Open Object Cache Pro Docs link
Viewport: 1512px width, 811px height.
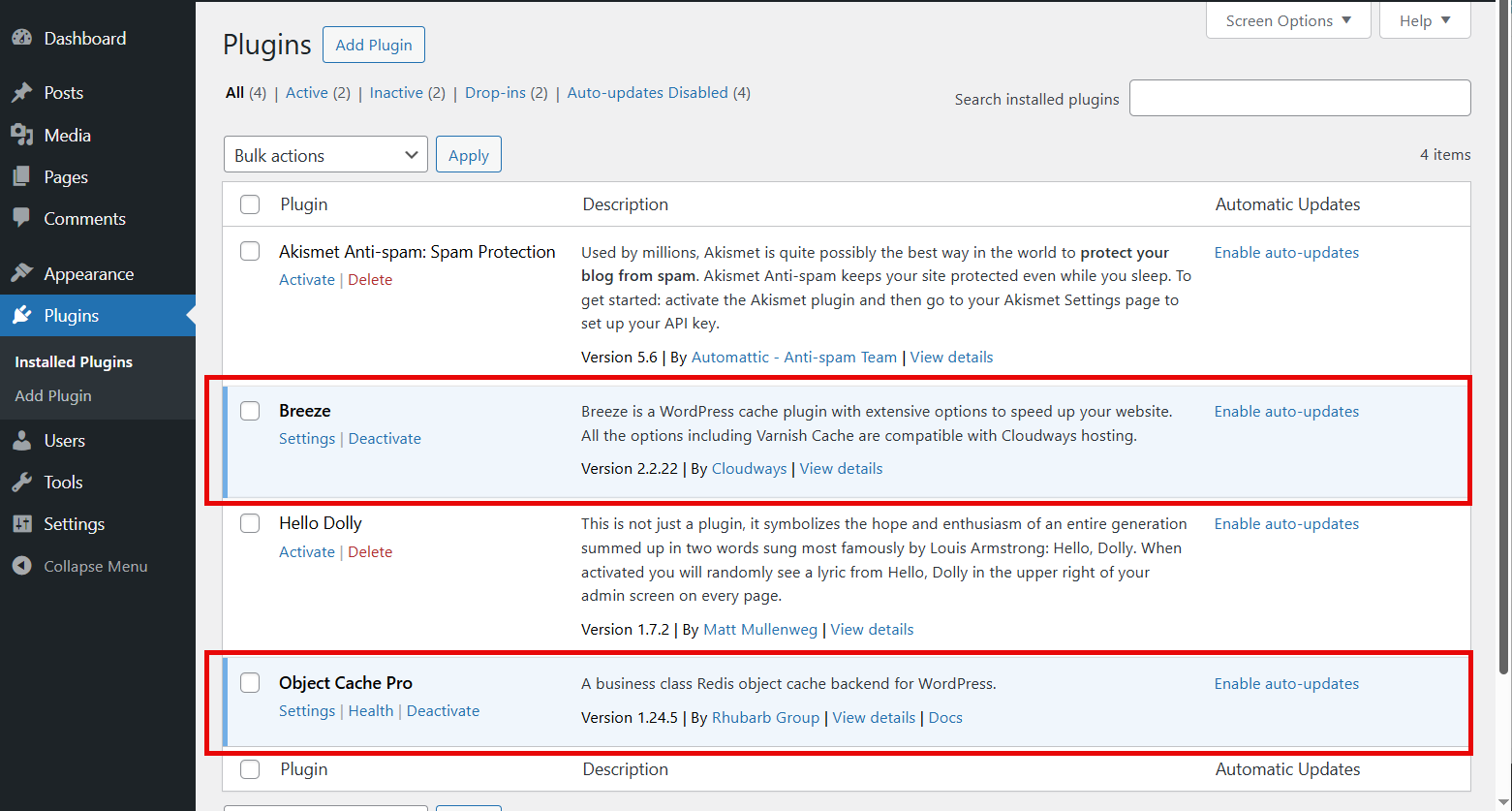tap(945, 718)
